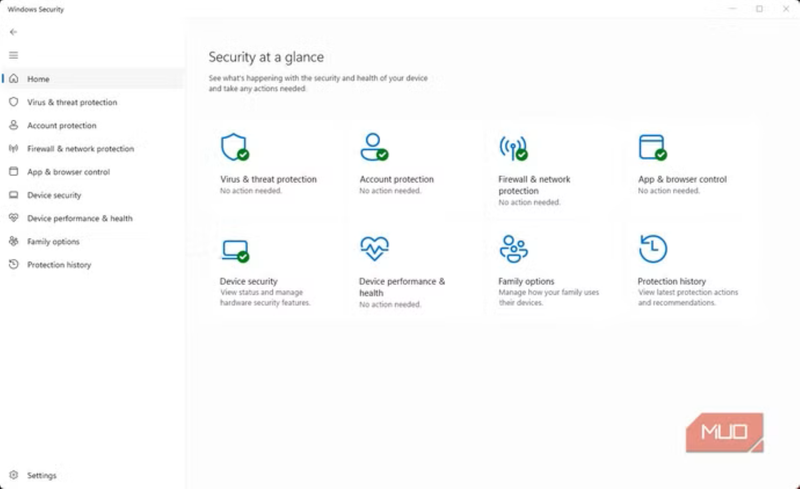Open the large Virus & threat shield icon
800x489 pixels.
click(x=235, y=147)
